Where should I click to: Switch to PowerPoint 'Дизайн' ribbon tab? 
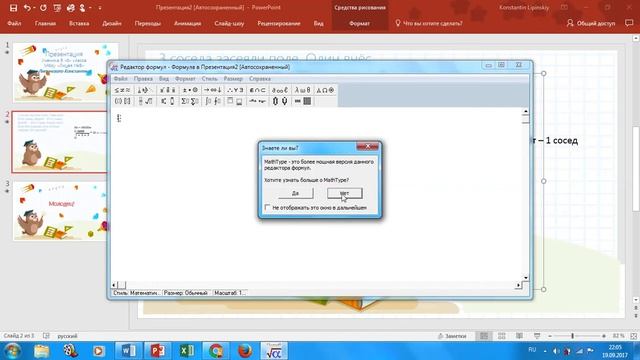[x=112, y=23]
